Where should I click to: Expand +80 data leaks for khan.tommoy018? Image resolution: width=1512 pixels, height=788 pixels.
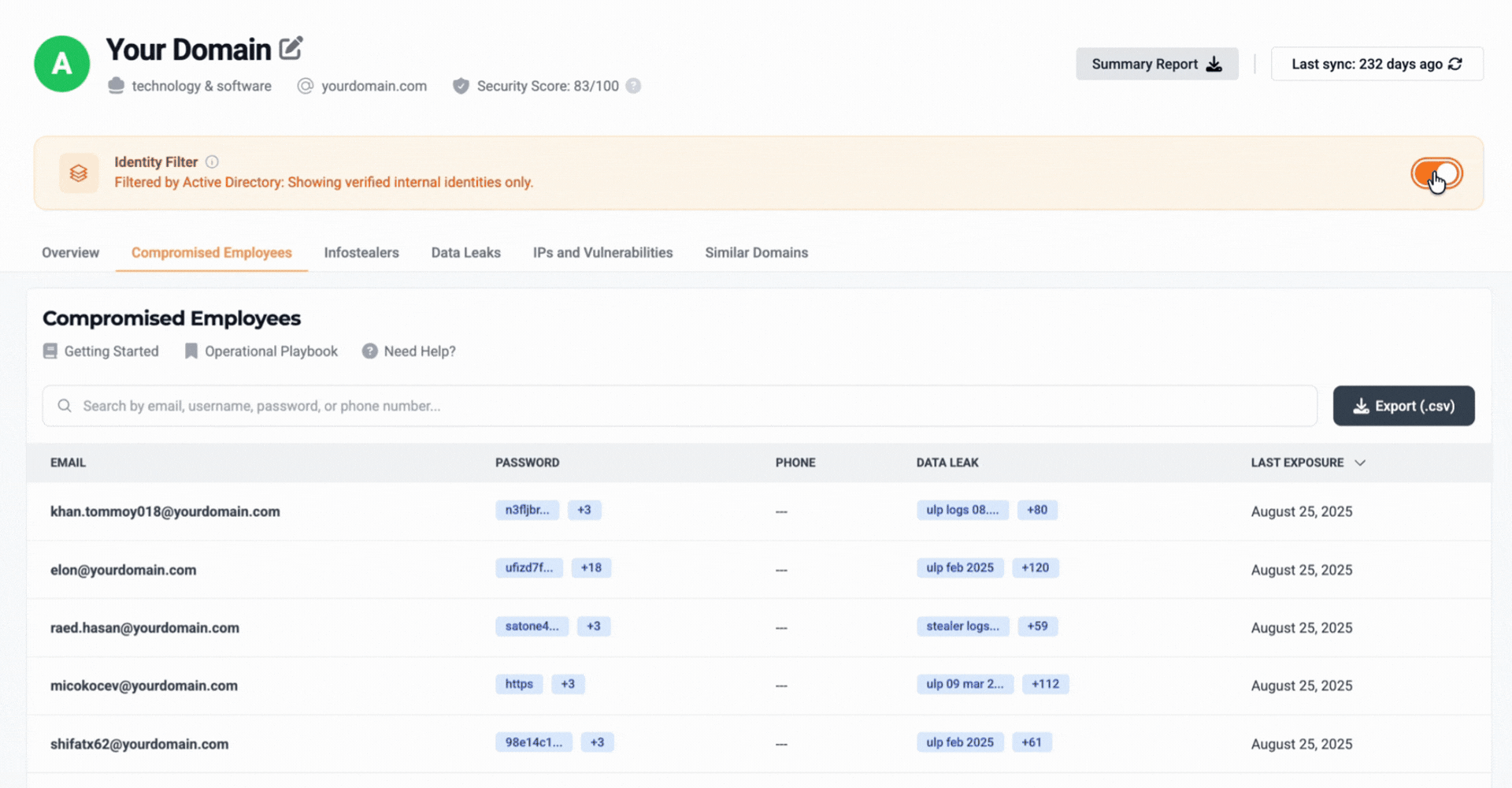tap(1036, 510)
